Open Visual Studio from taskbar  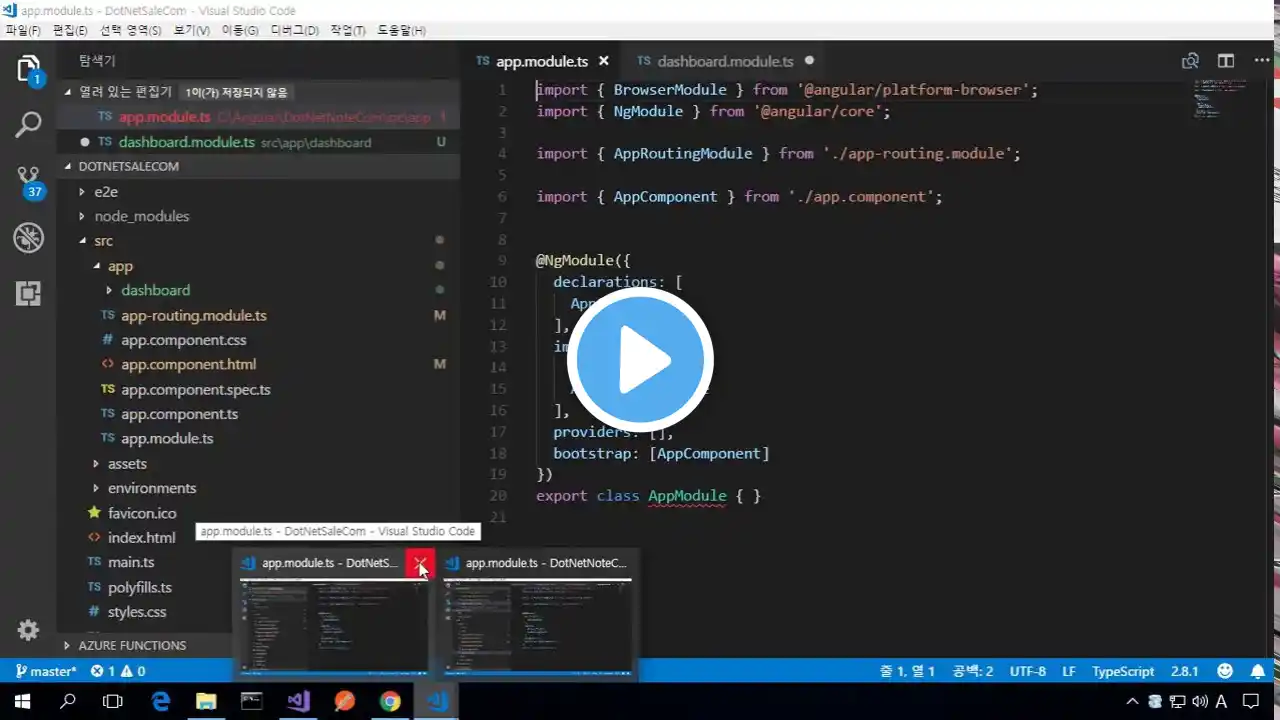pyautogui.click(x=298, y=701)
